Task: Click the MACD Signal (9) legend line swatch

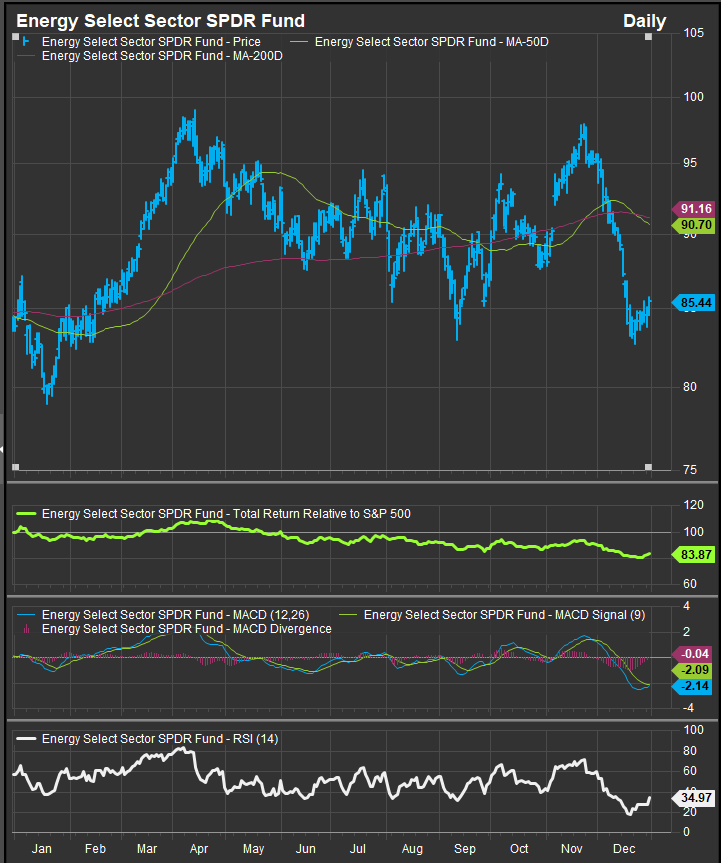Action: 348,615
